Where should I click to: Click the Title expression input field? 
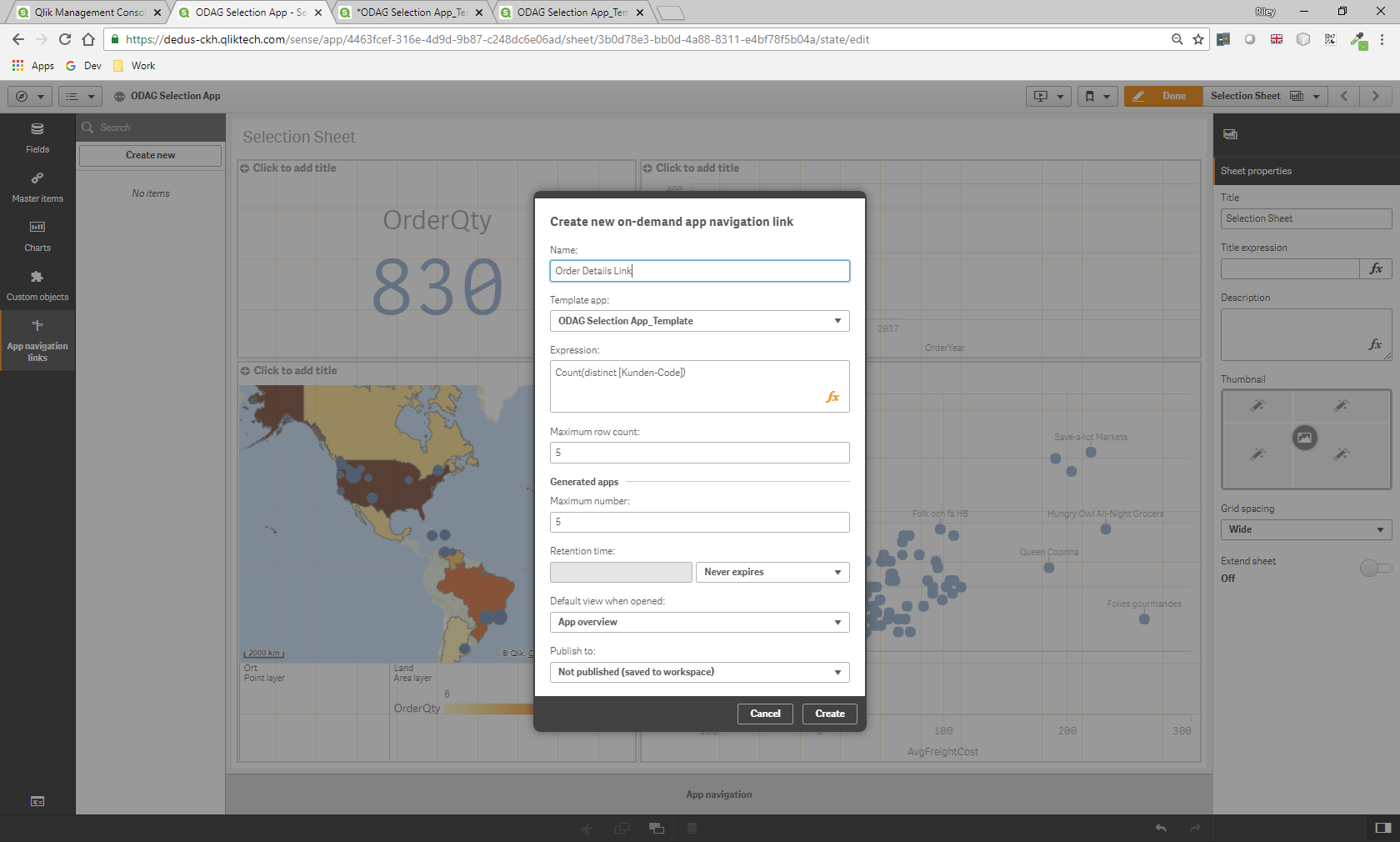(1290, 268)
